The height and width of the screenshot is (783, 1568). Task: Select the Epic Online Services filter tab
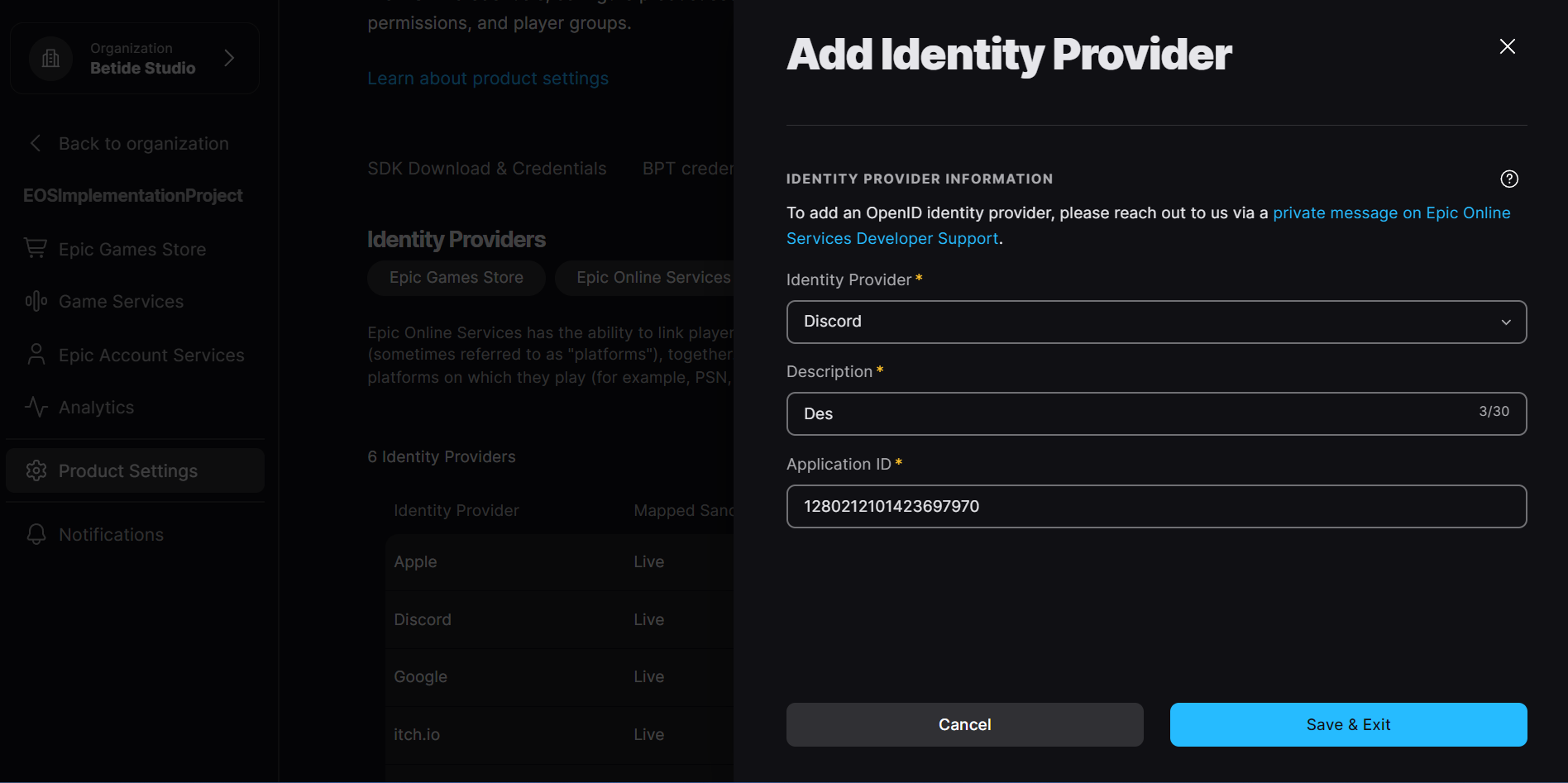click(x=653, y=278)
